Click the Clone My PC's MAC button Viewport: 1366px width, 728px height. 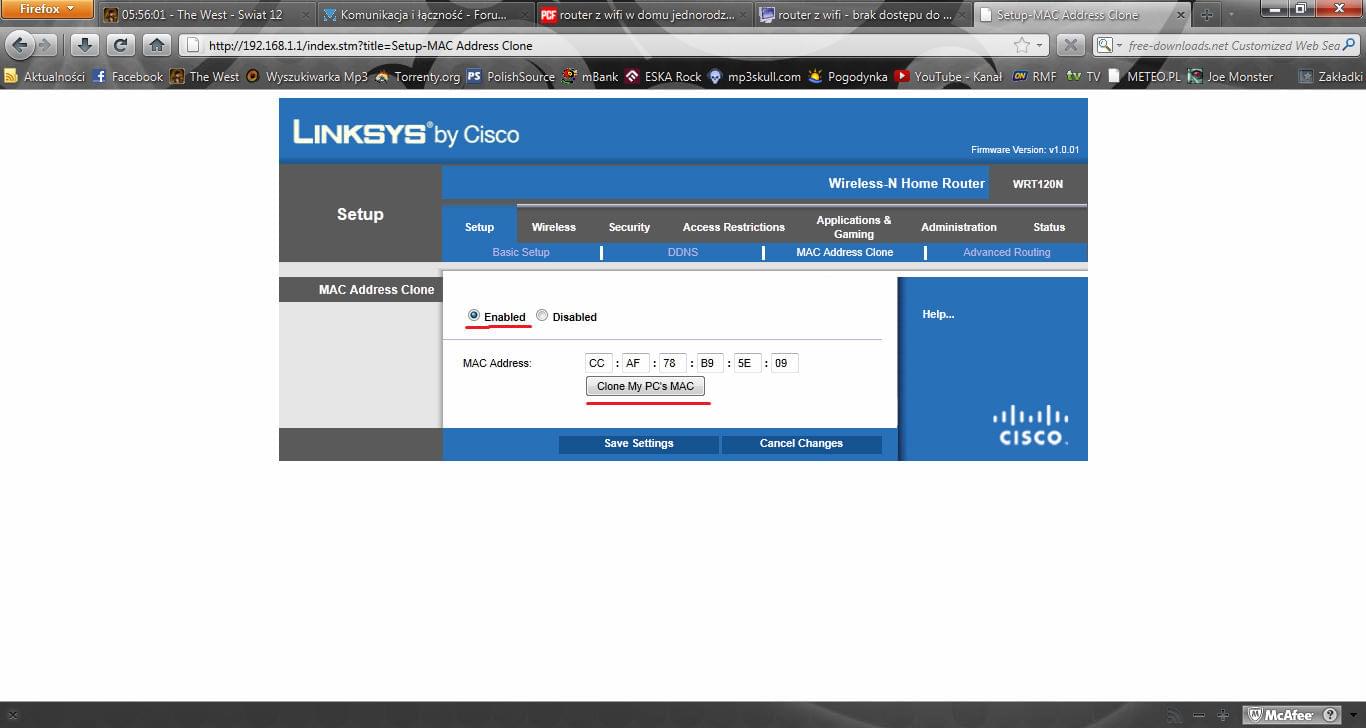645,386
